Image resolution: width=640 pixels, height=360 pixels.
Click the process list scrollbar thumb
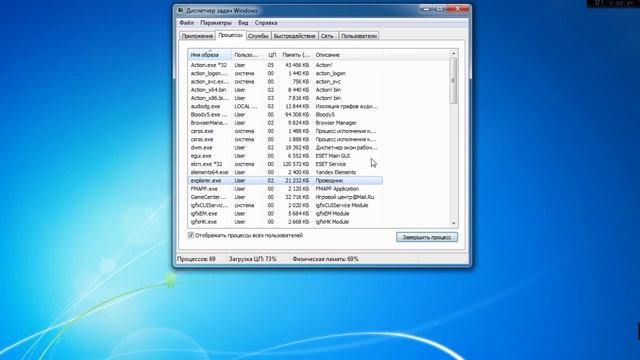point(453,80)
